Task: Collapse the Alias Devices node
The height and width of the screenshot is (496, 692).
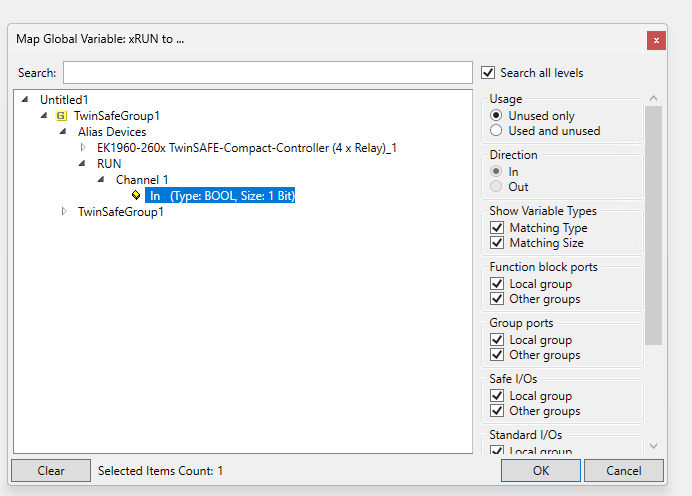Action: point(63,132)
